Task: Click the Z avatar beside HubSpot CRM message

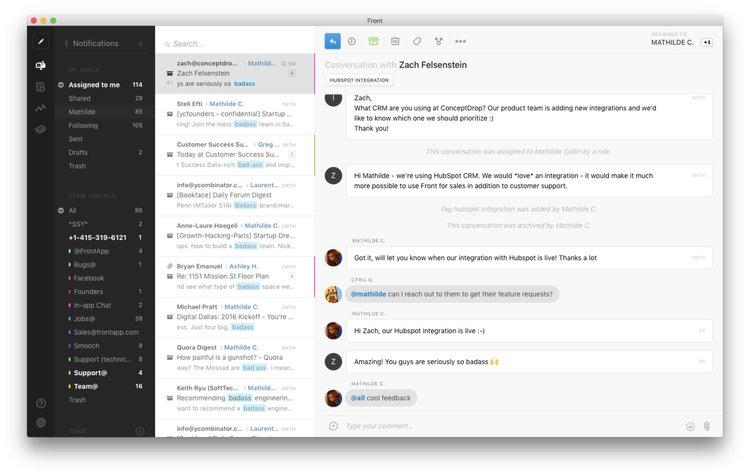Action: tap(333, 176)
